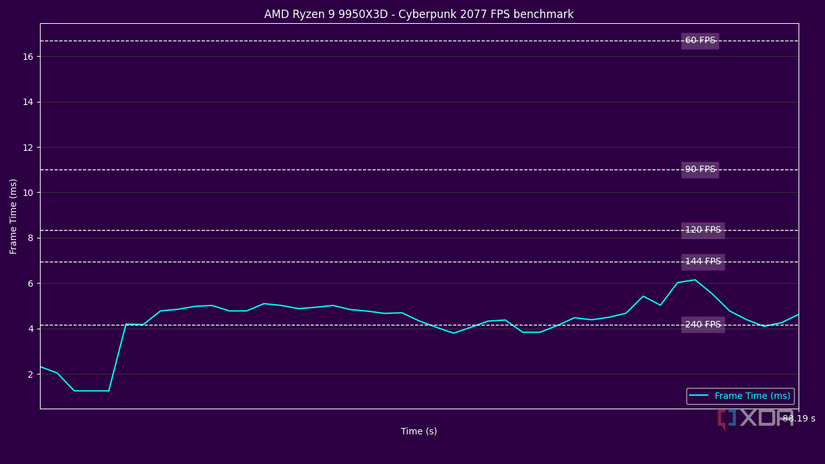Viewport: 825px width, 464px height.
Task: Click the flat lowest segment of the cyan line
Action: [x=92, y=391]
